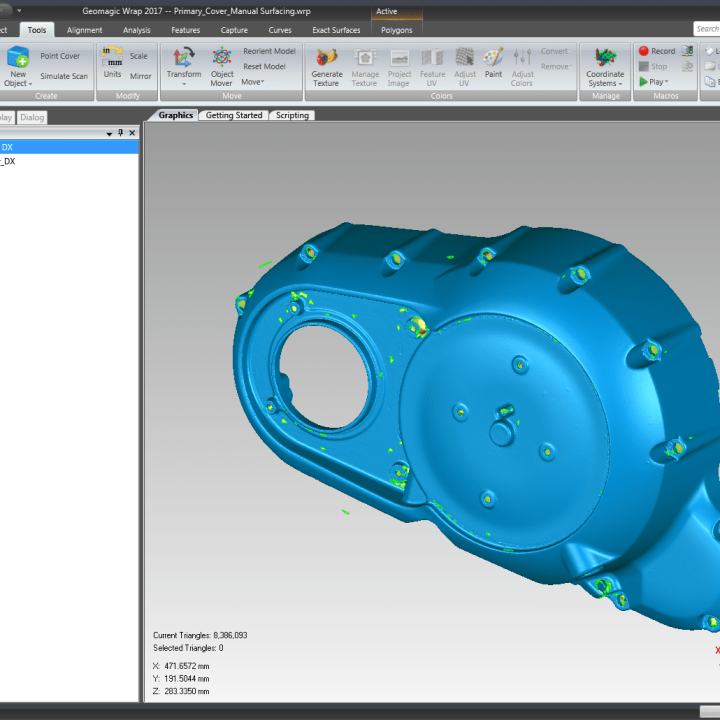
Task: Click the Z: 283.3350 mm readout
Action: pos(181,692)
